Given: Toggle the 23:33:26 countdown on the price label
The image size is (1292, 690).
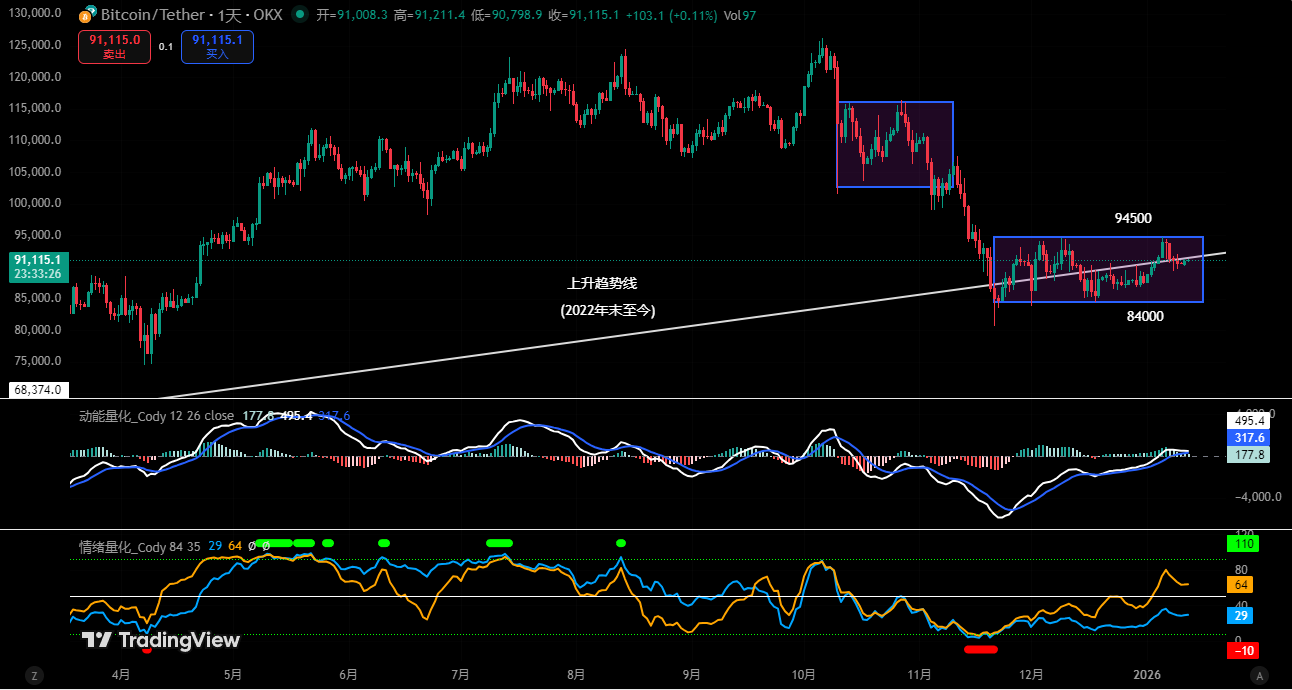Looking at the screenshot, I should point(36,271).
